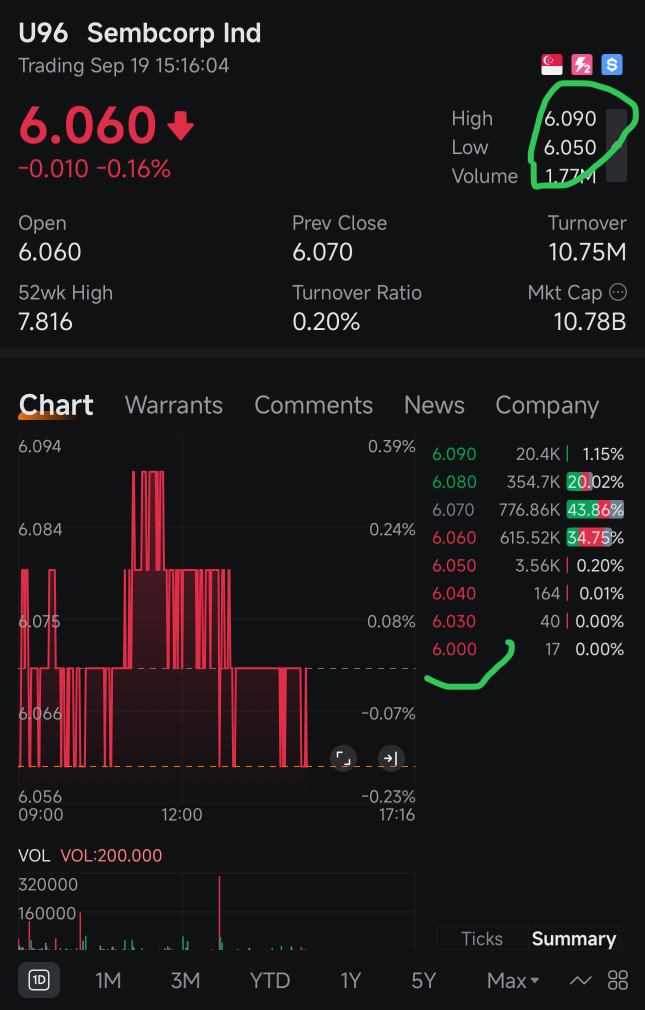Tap the blue dollar sign icon

click(x=611, y=65)
